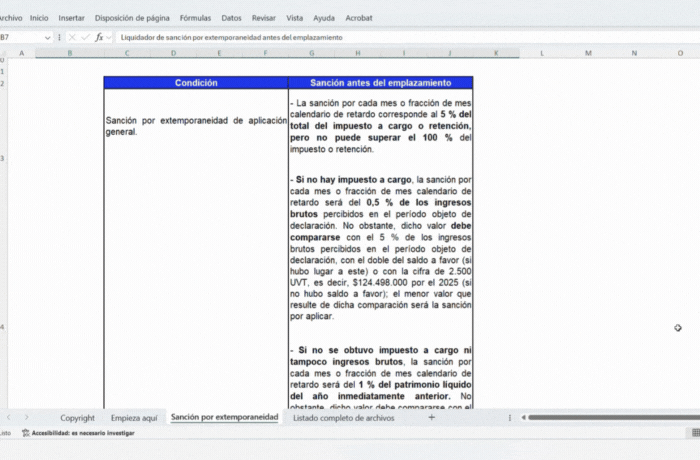Click the formula bar text field
The height and width of the screenshot is (460, 700).
click(x=406, y=38)
